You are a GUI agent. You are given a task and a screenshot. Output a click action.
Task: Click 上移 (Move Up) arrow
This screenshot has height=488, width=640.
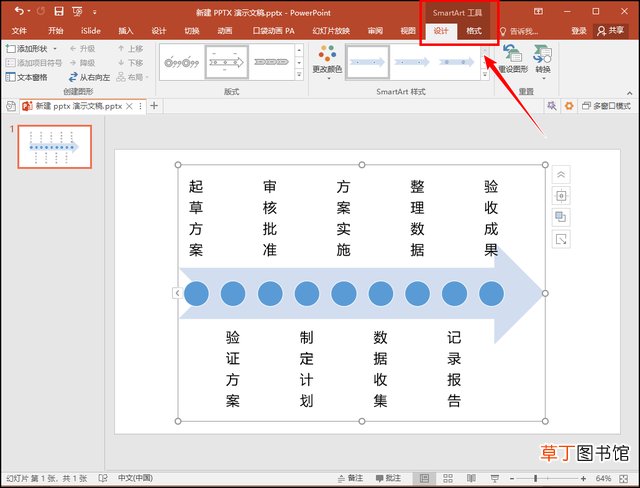[130, 49]
